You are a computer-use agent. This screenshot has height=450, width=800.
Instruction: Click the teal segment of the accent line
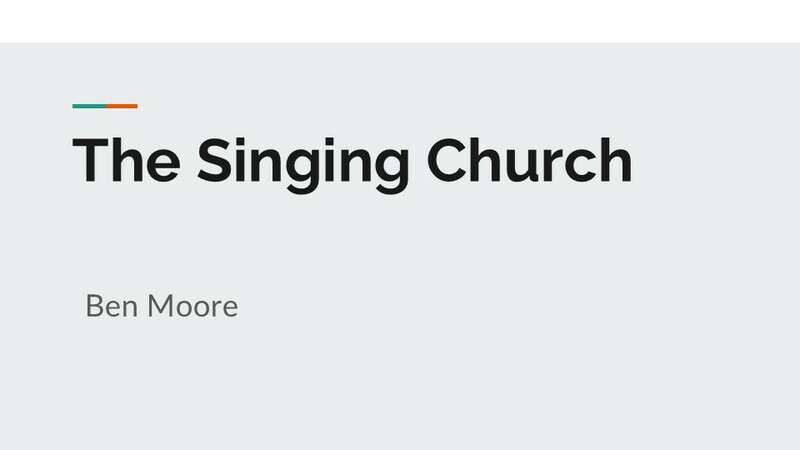pos(89,106)
